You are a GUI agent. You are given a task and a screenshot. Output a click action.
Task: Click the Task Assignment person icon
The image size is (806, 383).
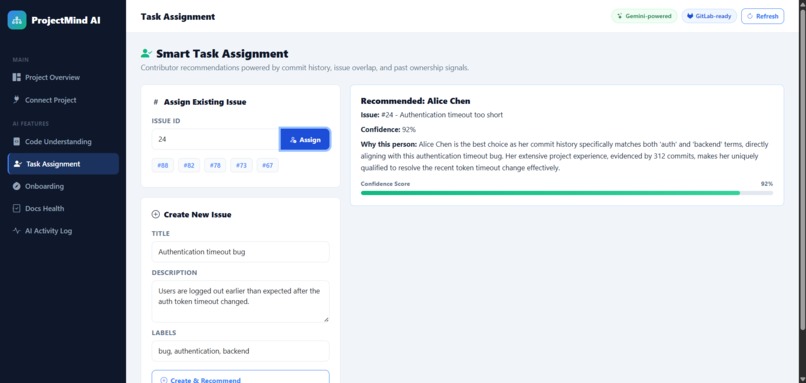point(17,164)
